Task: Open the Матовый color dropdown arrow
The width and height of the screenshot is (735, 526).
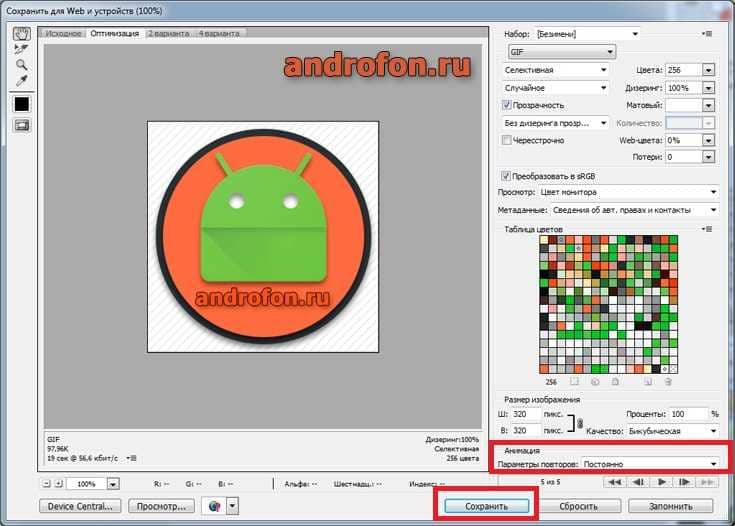Action: tap(708, 105)
